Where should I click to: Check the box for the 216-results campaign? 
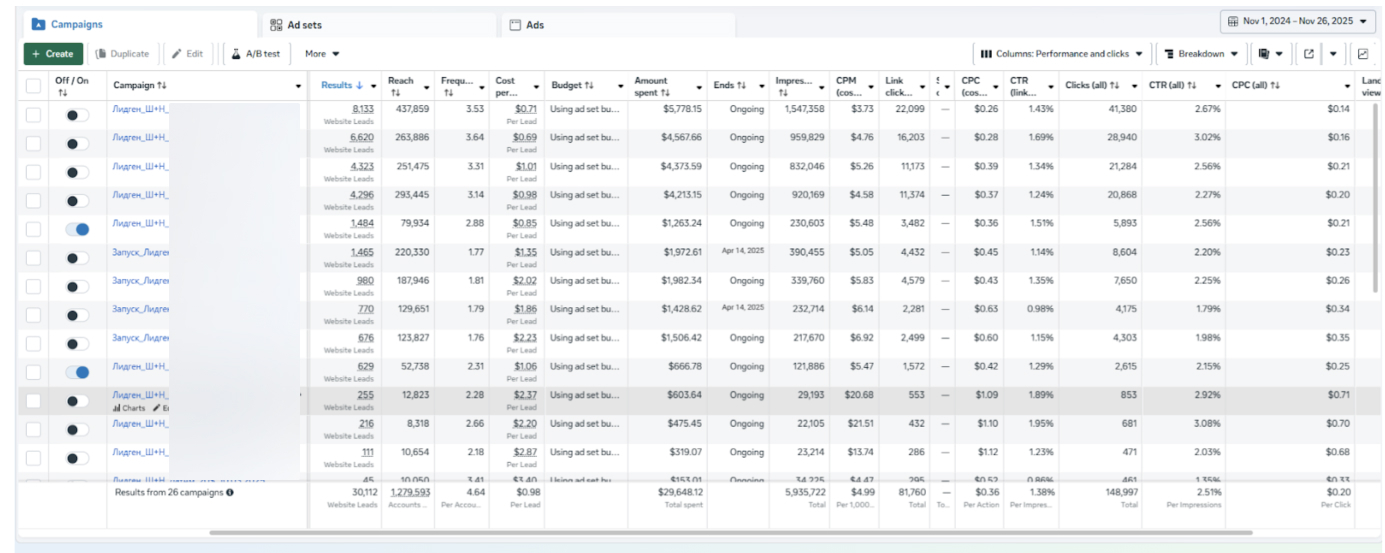[34, 429]
